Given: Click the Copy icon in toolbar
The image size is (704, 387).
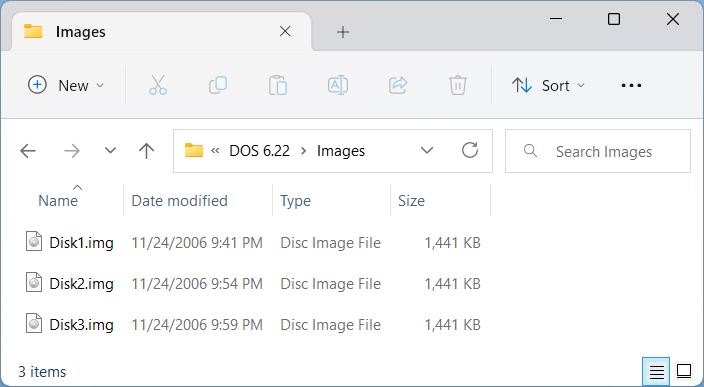Looking at the screenshot, I should (218, 85).
